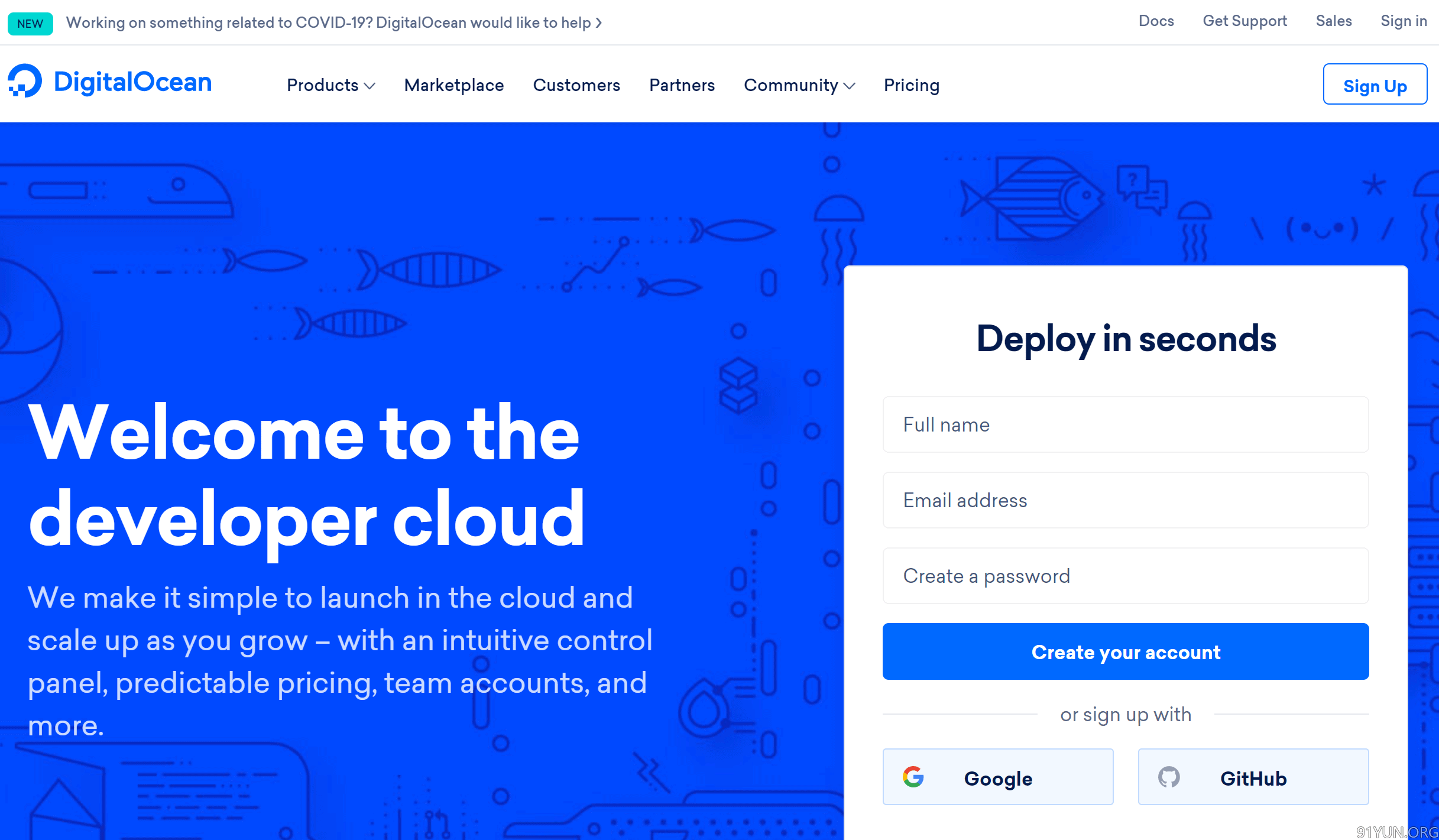Click the GitHub octocat icon
The height and width of the screenshot is (840, 1439).
click(1168, 777)
